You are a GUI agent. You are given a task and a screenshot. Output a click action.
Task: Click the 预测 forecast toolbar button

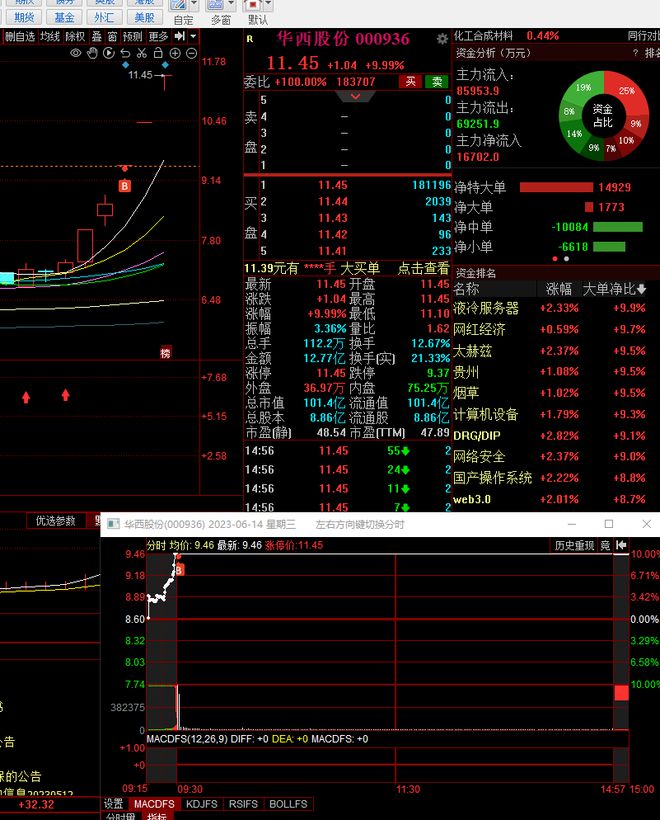tap(133, 37)
